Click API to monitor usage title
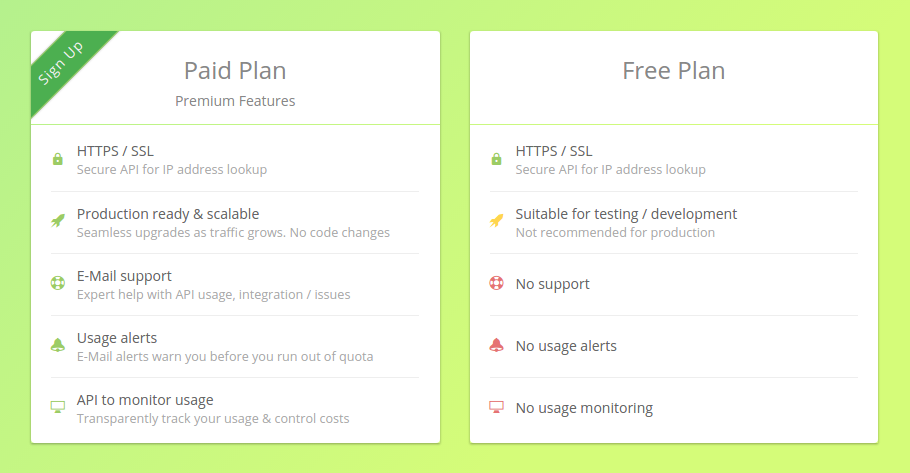Image resolution: width=910 pixels, height=473 pixels. (x=145, y=400)
